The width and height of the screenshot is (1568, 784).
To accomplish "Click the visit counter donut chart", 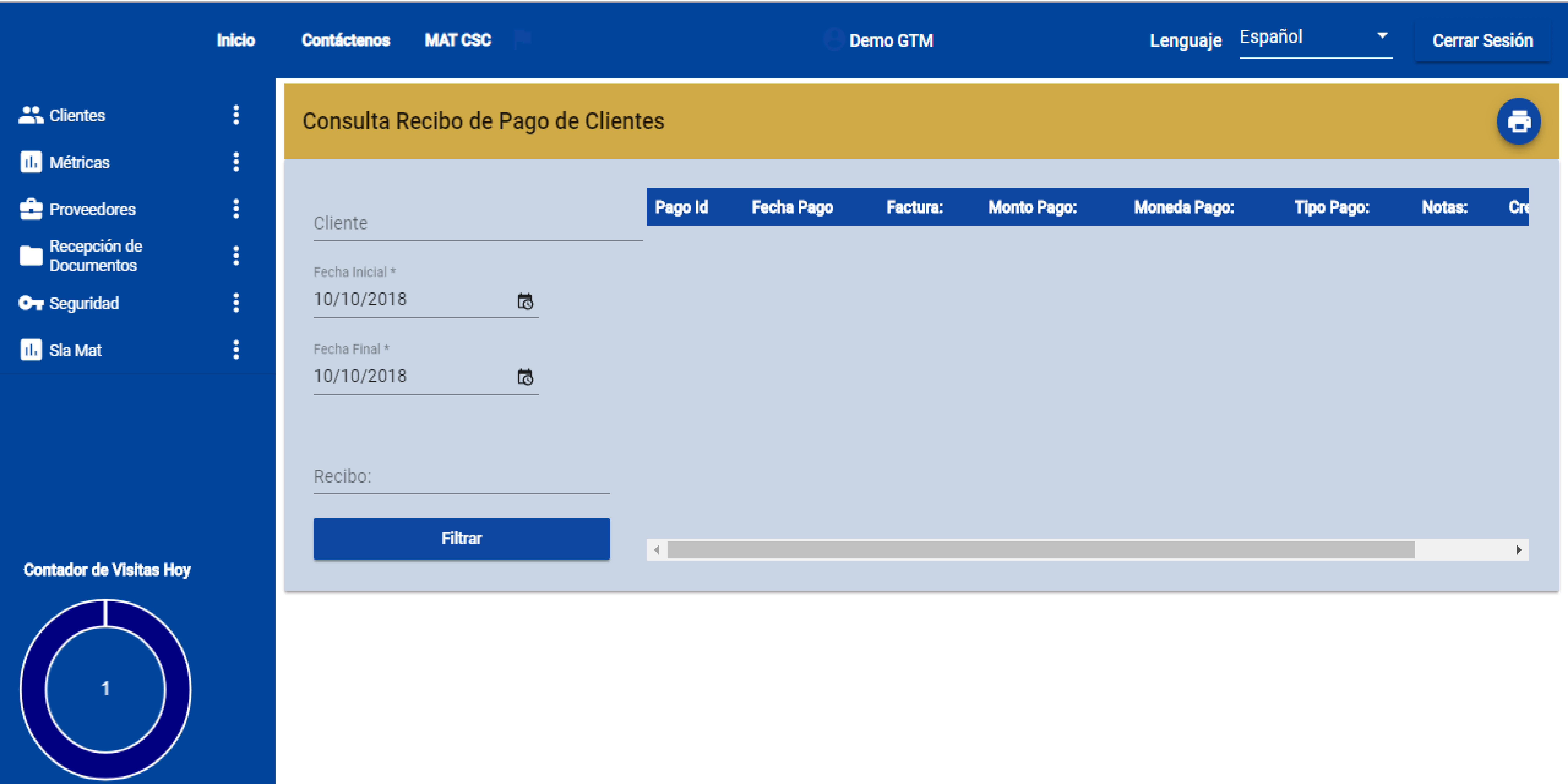I will point(105,689).
